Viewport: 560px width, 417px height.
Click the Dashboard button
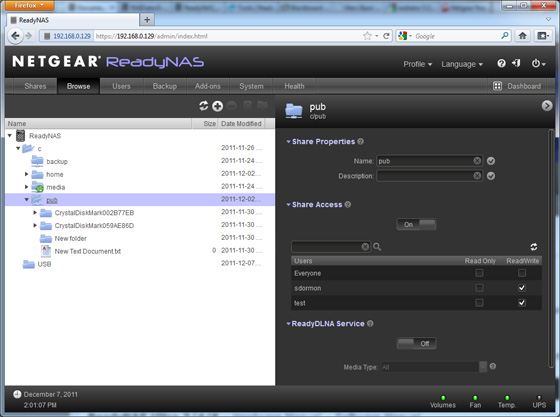point(517,86)
